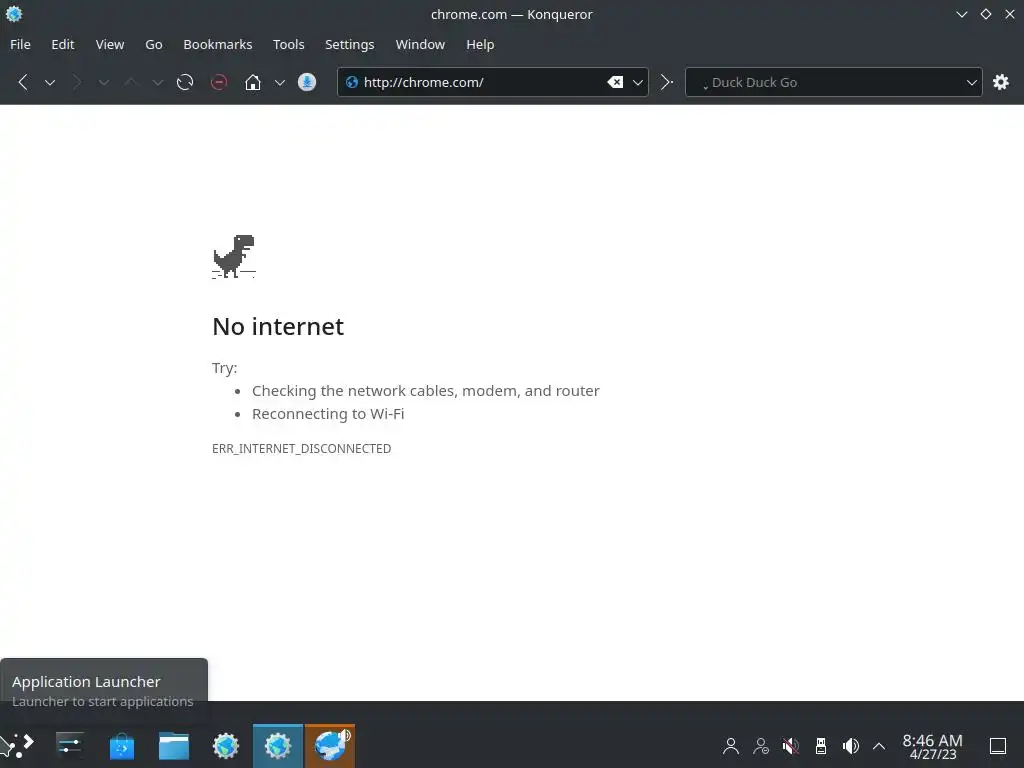
Task: Expand the address bar history dropdown
Action: 638,83
